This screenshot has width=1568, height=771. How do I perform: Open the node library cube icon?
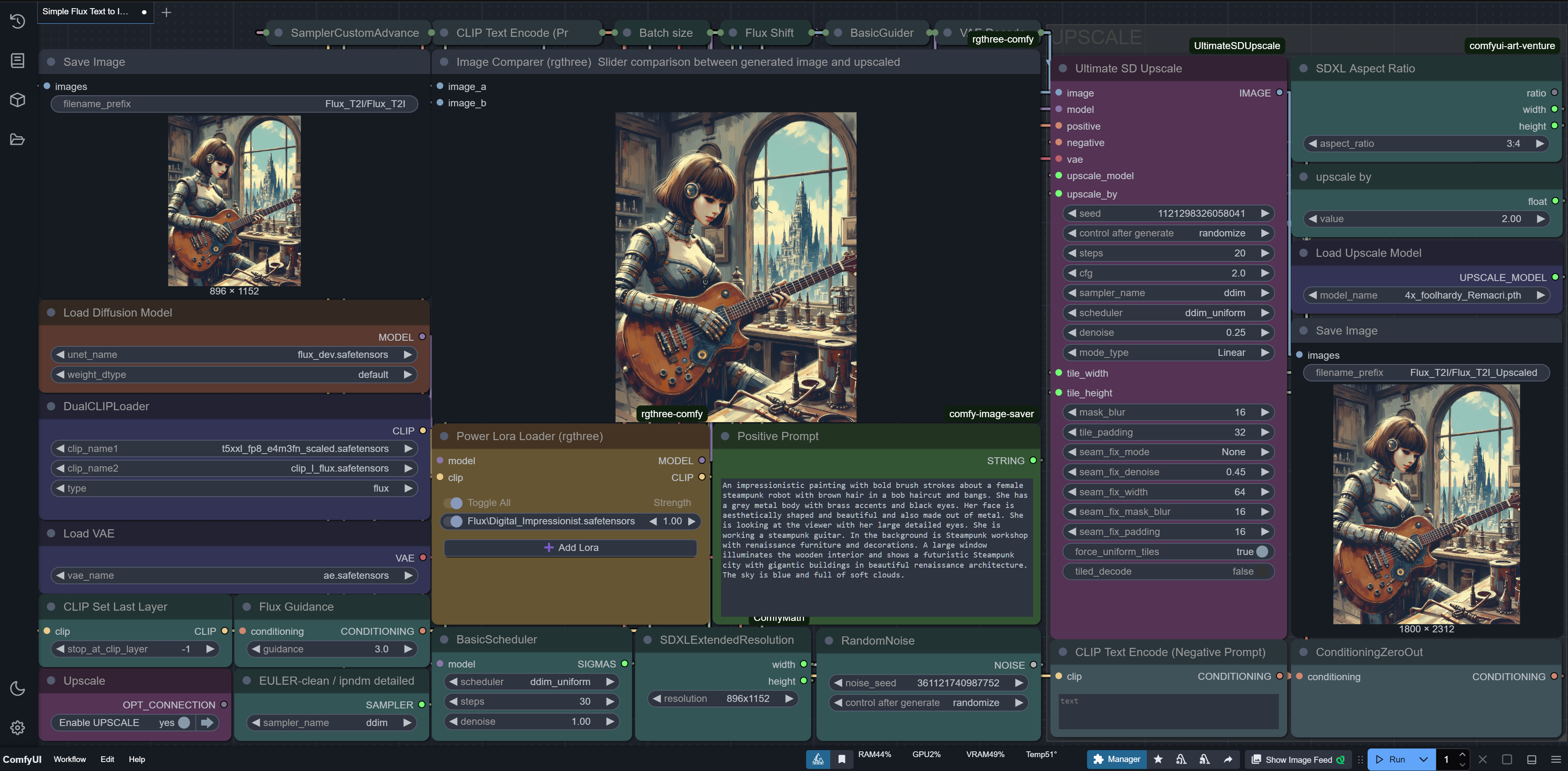coord(17,100)
